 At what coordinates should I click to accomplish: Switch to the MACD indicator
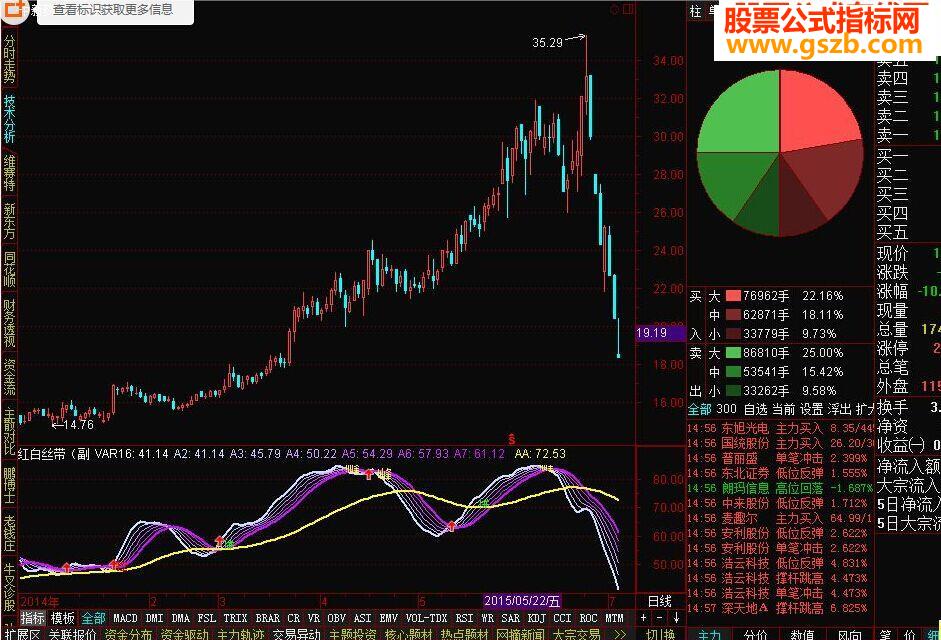click(x=125, y=618)
